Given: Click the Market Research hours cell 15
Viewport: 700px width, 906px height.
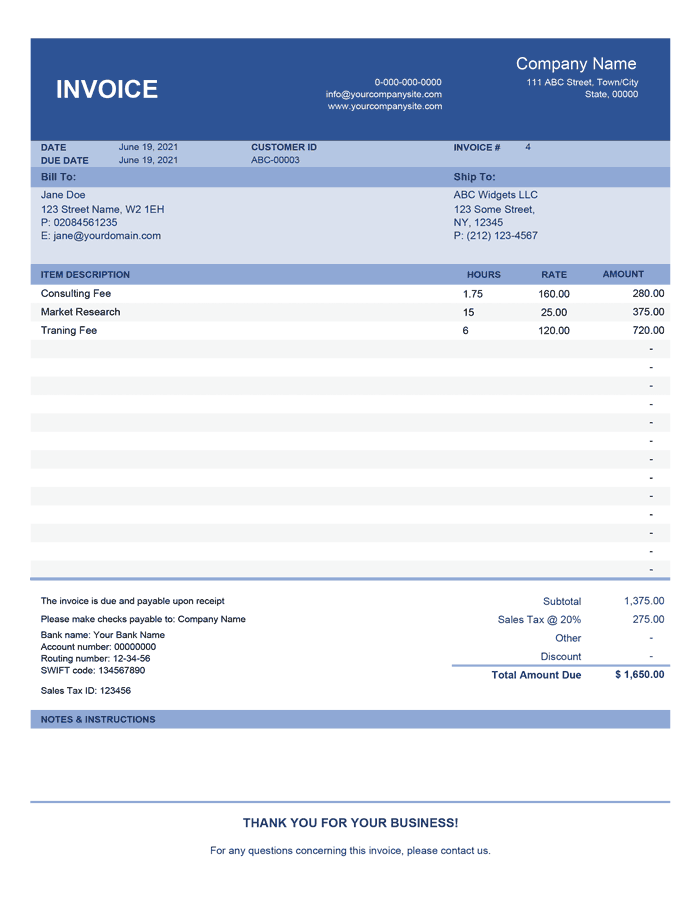Looking at the screenshot, I should coord(468,312).
